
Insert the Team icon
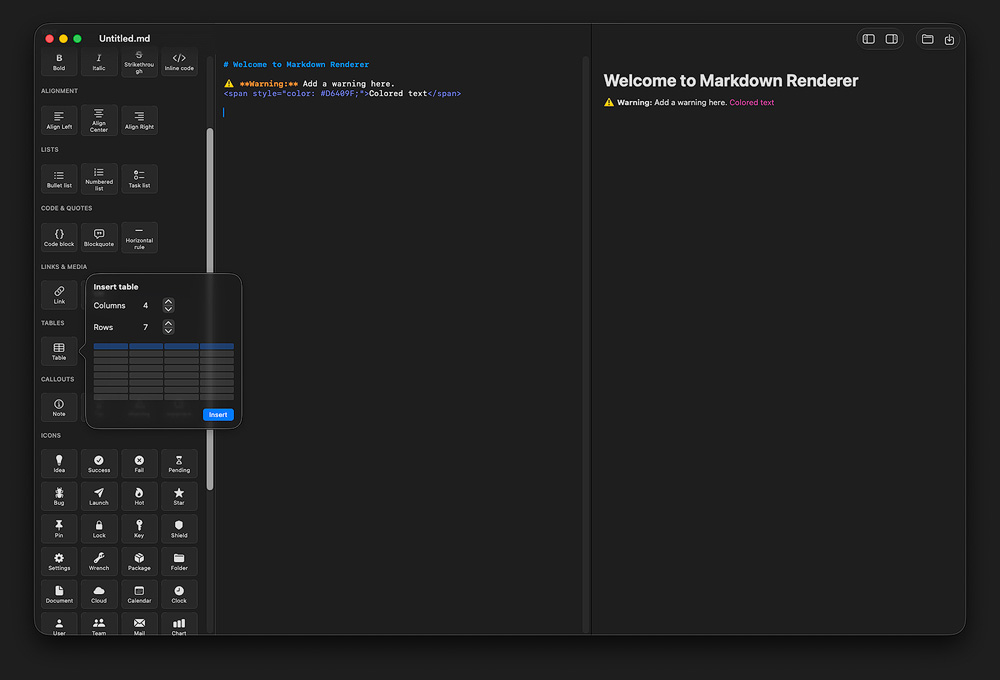99,625
